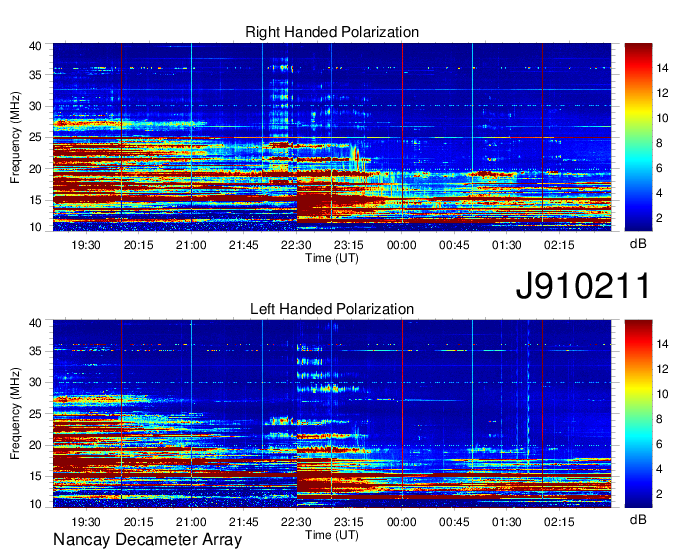Click the "Right Handed Polarization" plot title
This screenshot has height=552, width=680.
click(x=332, y=32)
